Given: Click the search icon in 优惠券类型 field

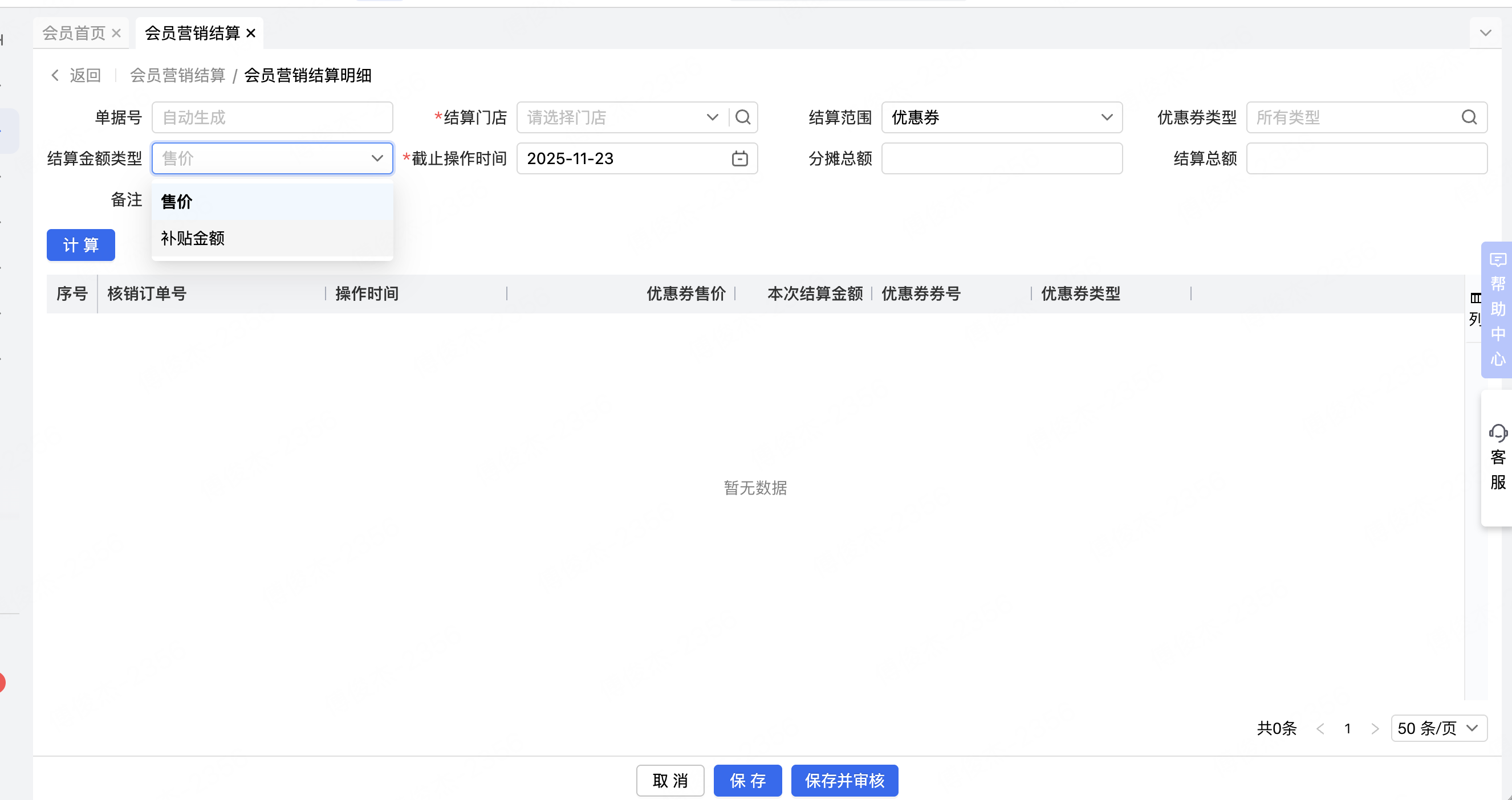Looking at the screenshot, I should (x=1469, y=117).
